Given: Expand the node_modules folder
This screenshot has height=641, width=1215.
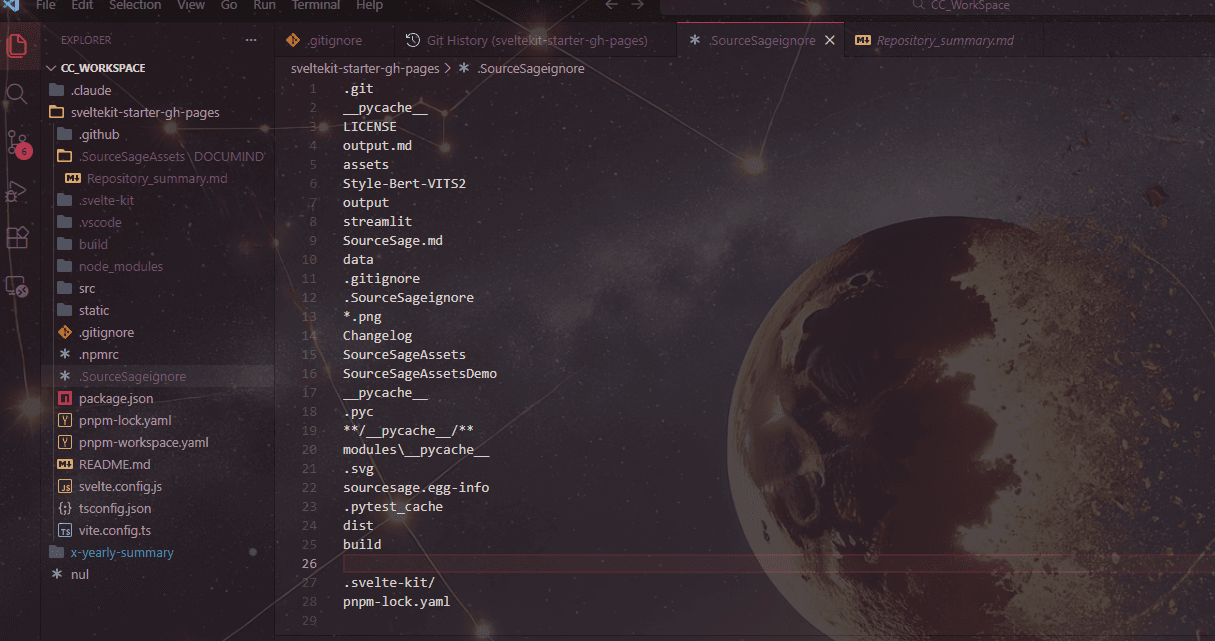Looking at the screenshot, I should (120, 266).
